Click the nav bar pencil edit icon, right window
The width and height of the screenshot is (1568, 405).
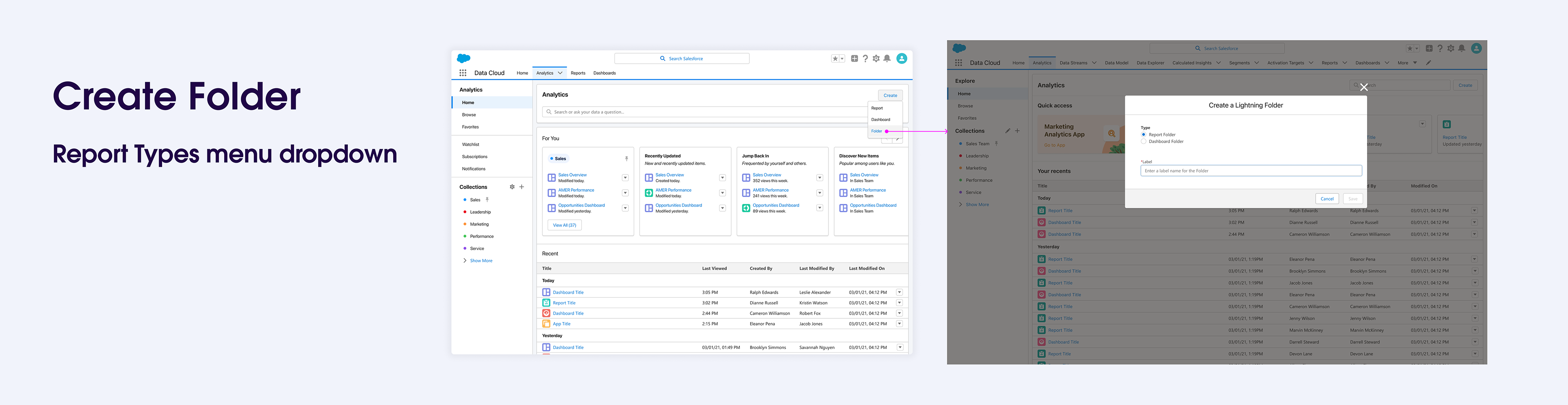[x=1429, y=63]
